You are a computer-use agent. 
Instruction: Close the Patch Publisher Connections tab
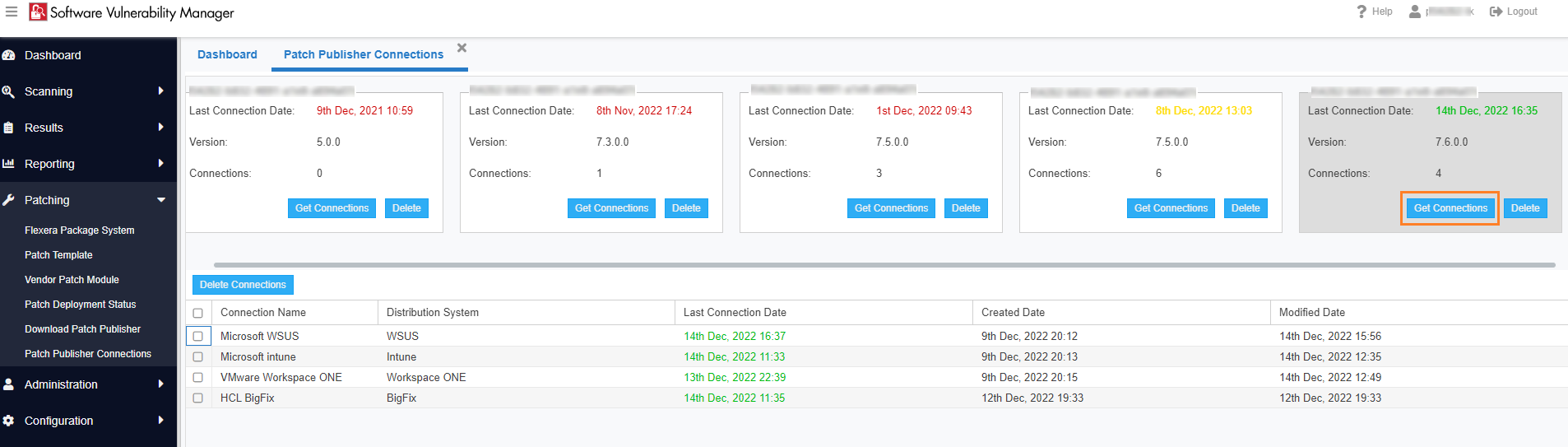point(462,48)
